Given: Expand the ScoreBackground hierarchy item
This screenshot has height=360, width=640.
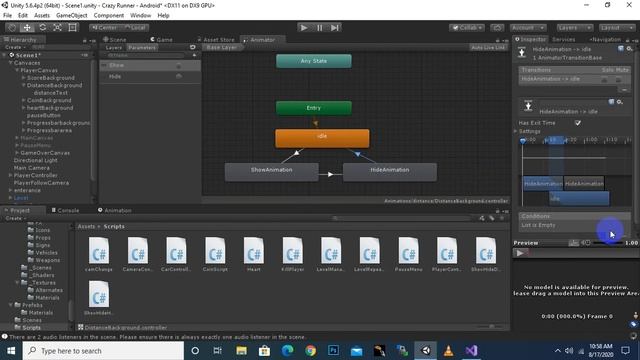Looking at the screenshot, I should click(23, 78).
